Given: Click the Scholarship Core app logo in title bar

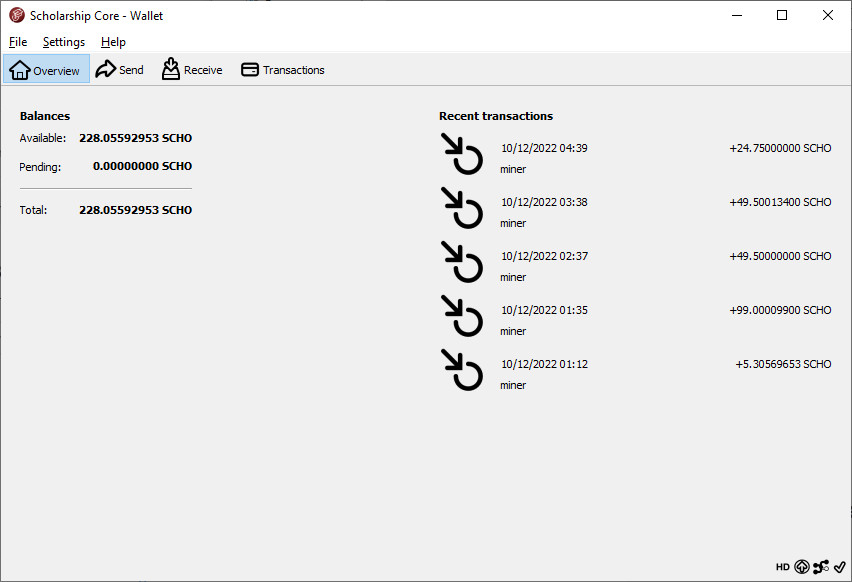Looking at the screenshot, I should click(x=17, y=15).
